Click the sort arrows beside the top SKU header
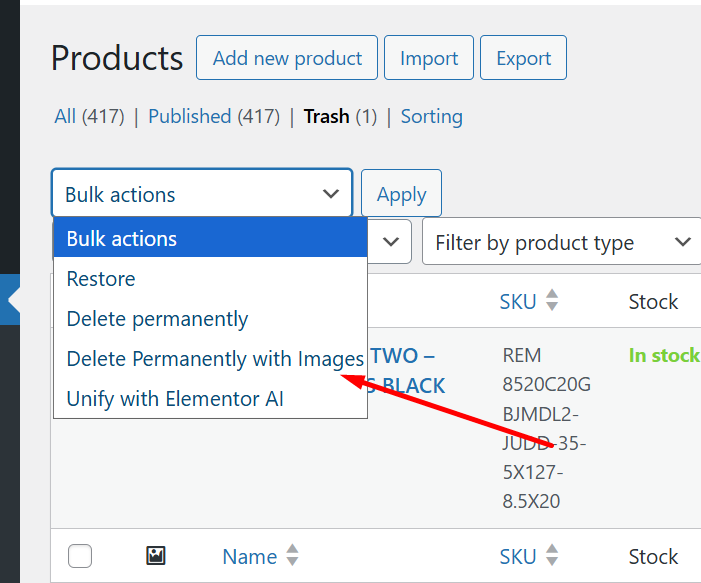 pyautogui.click(x=552, y=301)
